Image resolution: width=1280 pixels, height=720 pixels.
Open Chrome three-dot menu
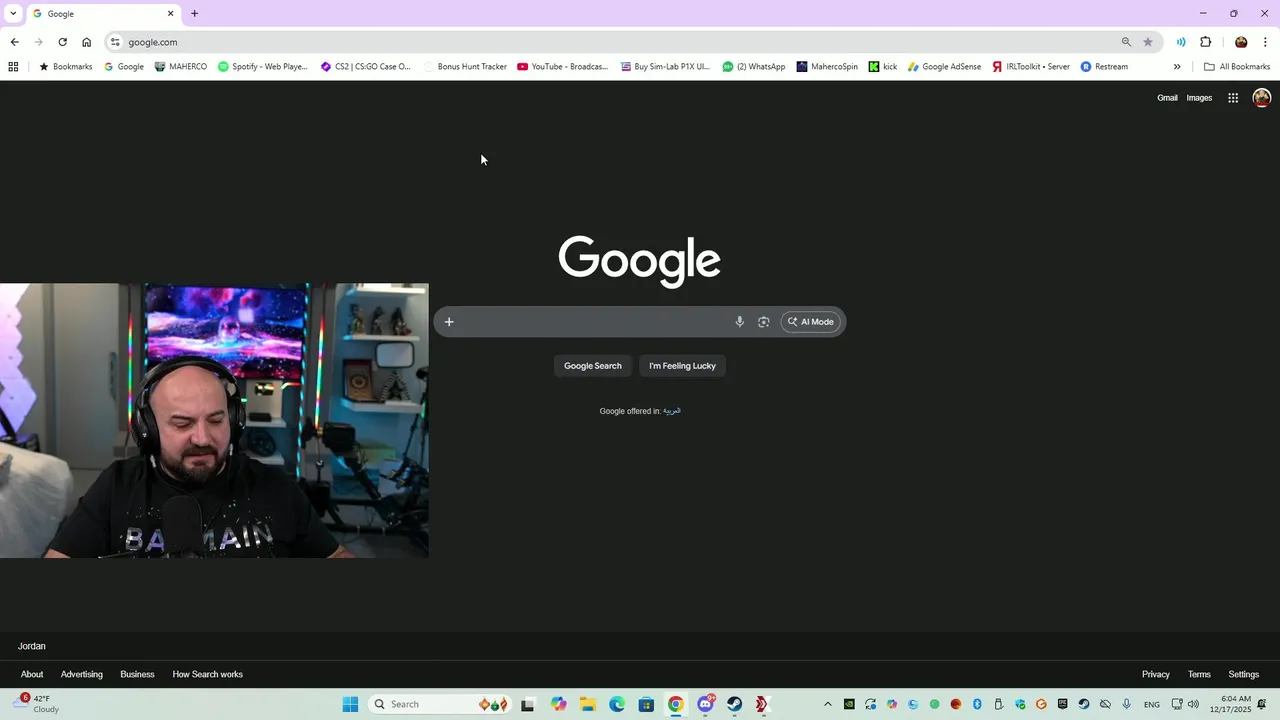click(1266, 42)
